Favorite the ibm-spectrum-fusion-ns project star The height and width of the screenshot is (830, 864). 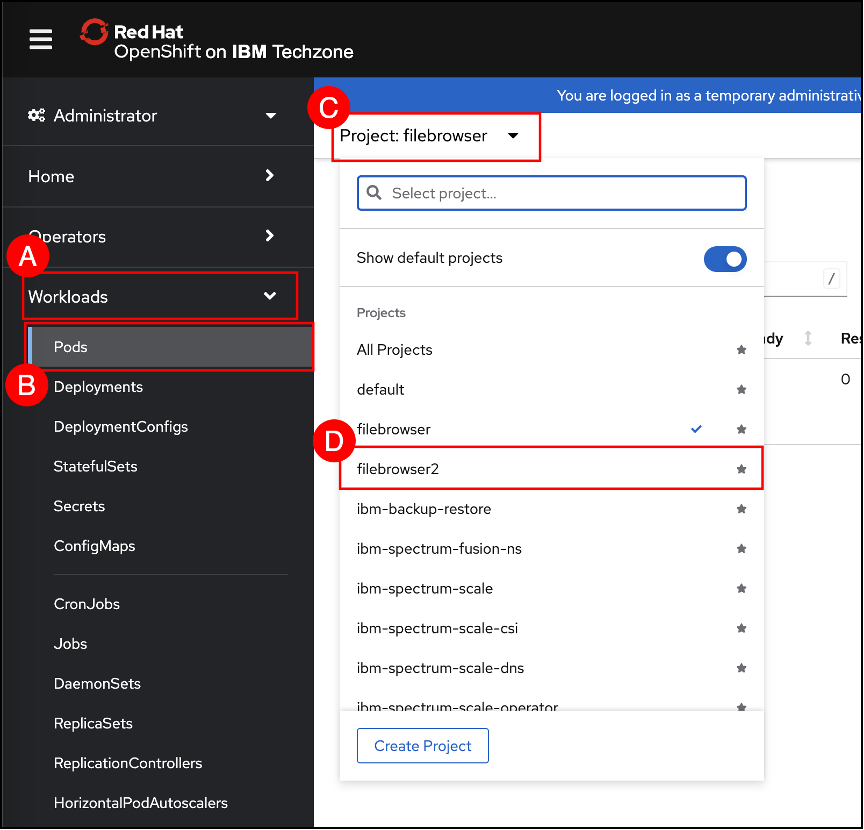coord(741,549)
